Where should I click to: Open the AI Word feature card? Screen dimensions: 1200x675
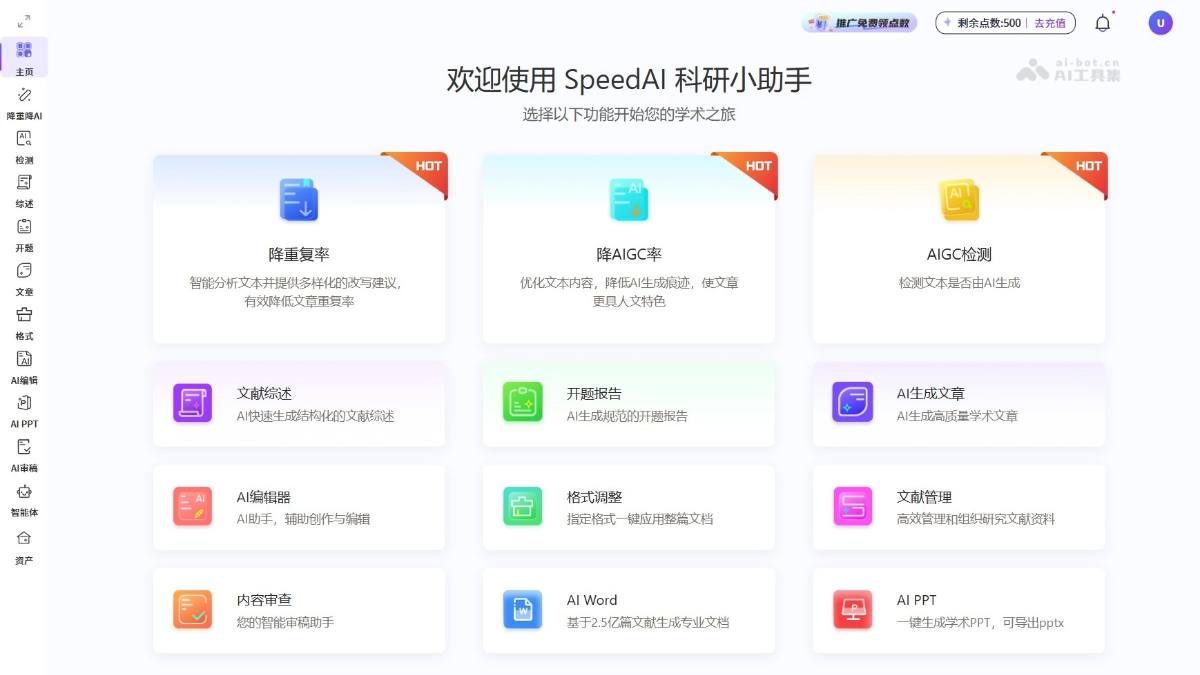point(628,610)
